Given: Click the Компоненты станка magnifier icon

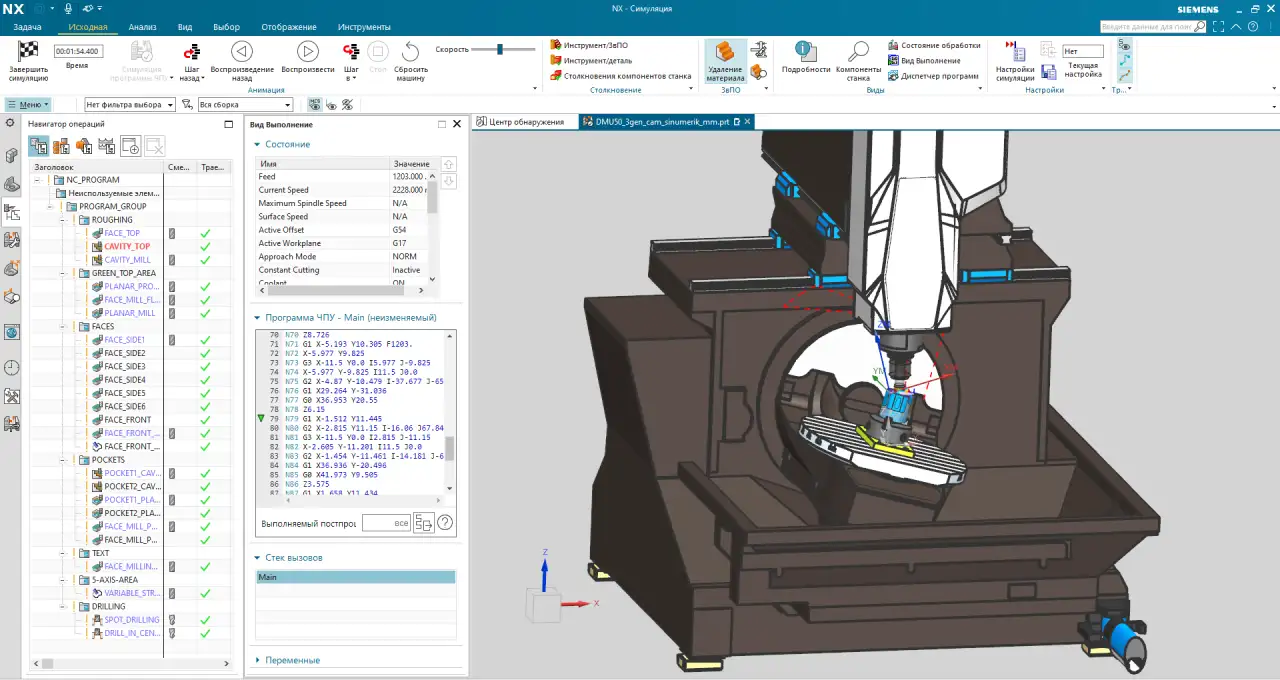Looking at the screenshot, I should (x=858, y=51).
